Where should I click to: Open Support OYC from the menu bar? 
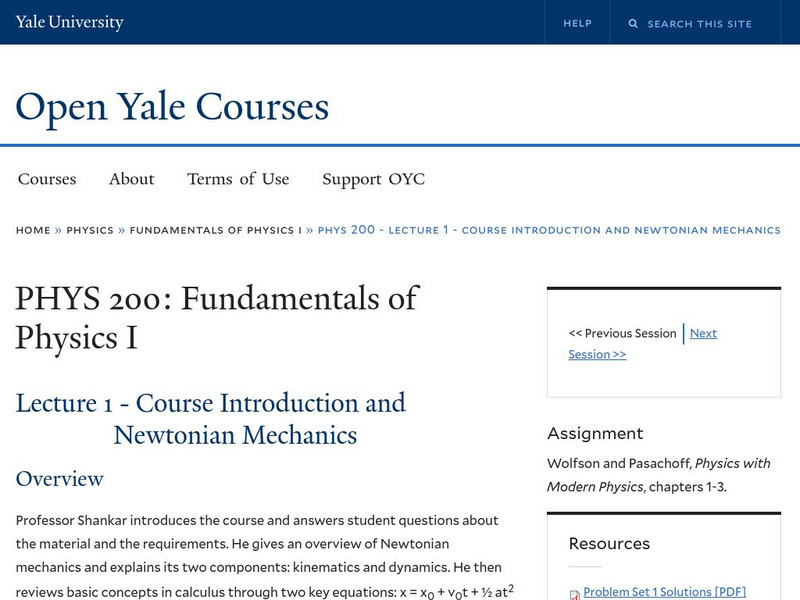click(x=373, y=179)
